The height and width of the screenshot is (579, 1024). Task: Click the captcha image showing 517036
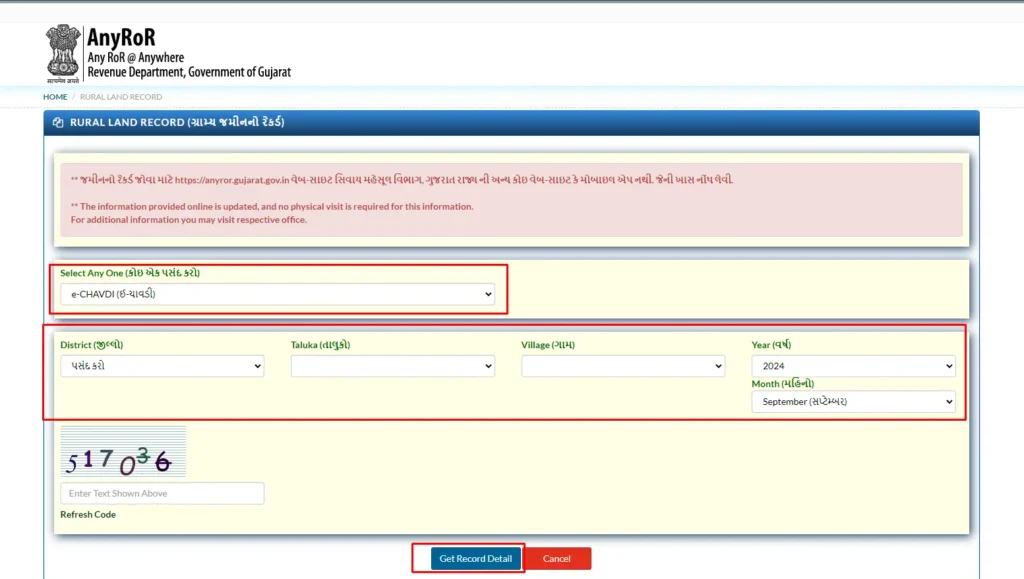(x=123, y=452)
